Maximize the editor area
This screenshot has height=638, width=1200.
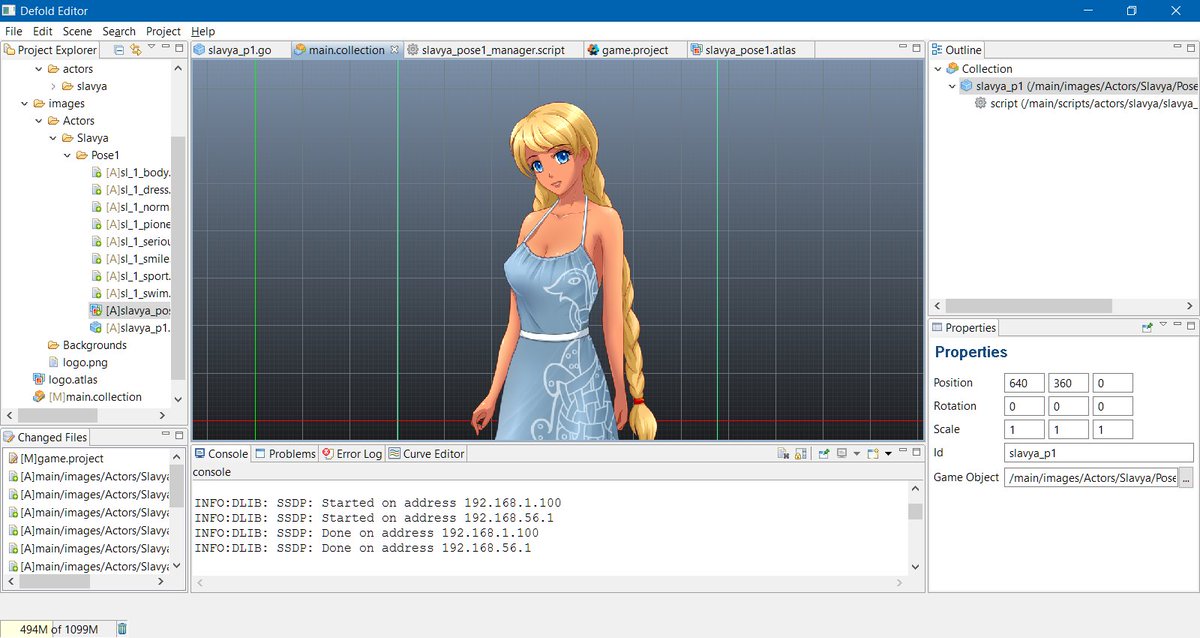pyautogui.click(x=917, y=48)
